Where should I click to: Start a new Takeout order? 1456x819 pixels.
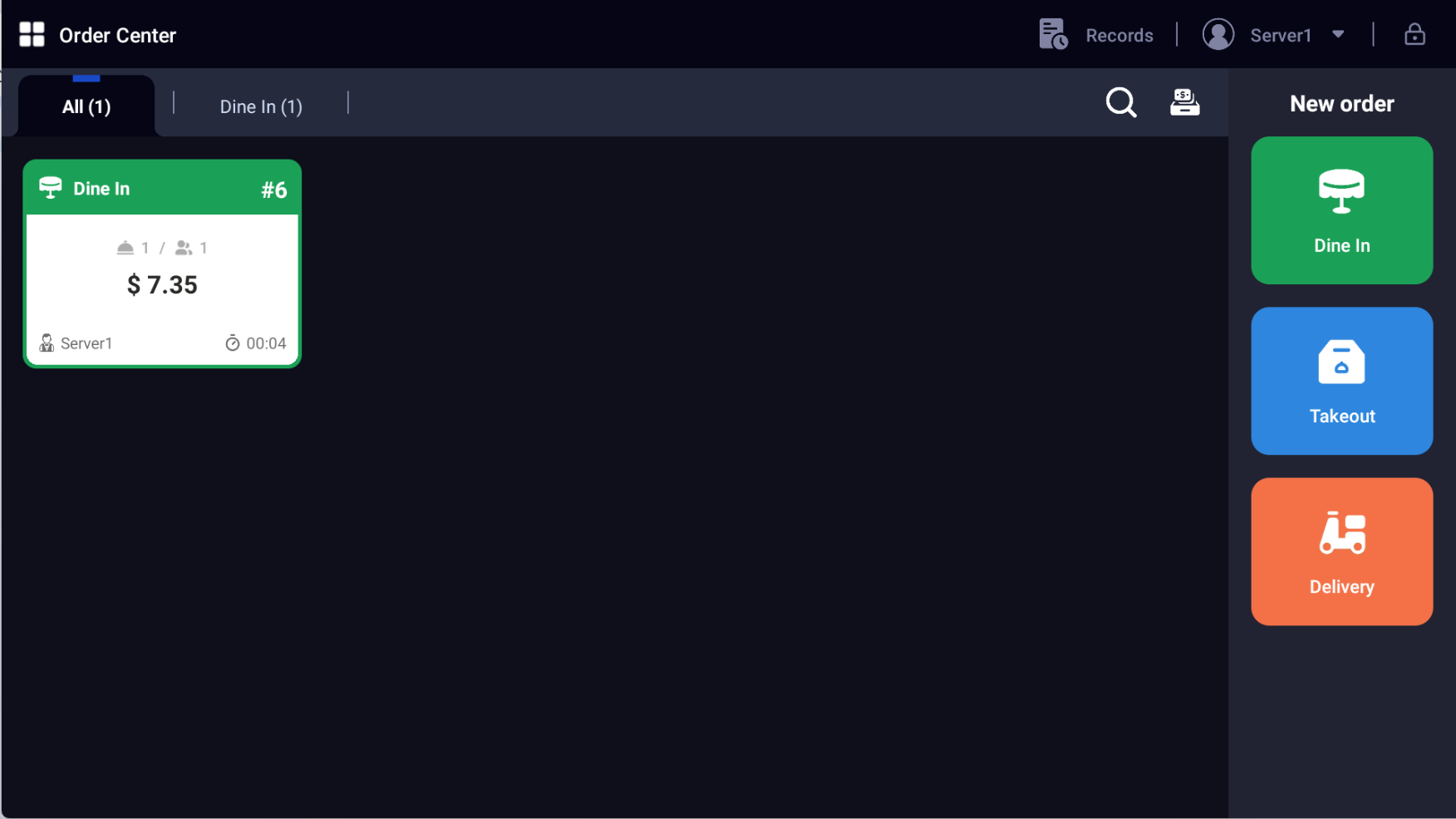click(1341, 381)
